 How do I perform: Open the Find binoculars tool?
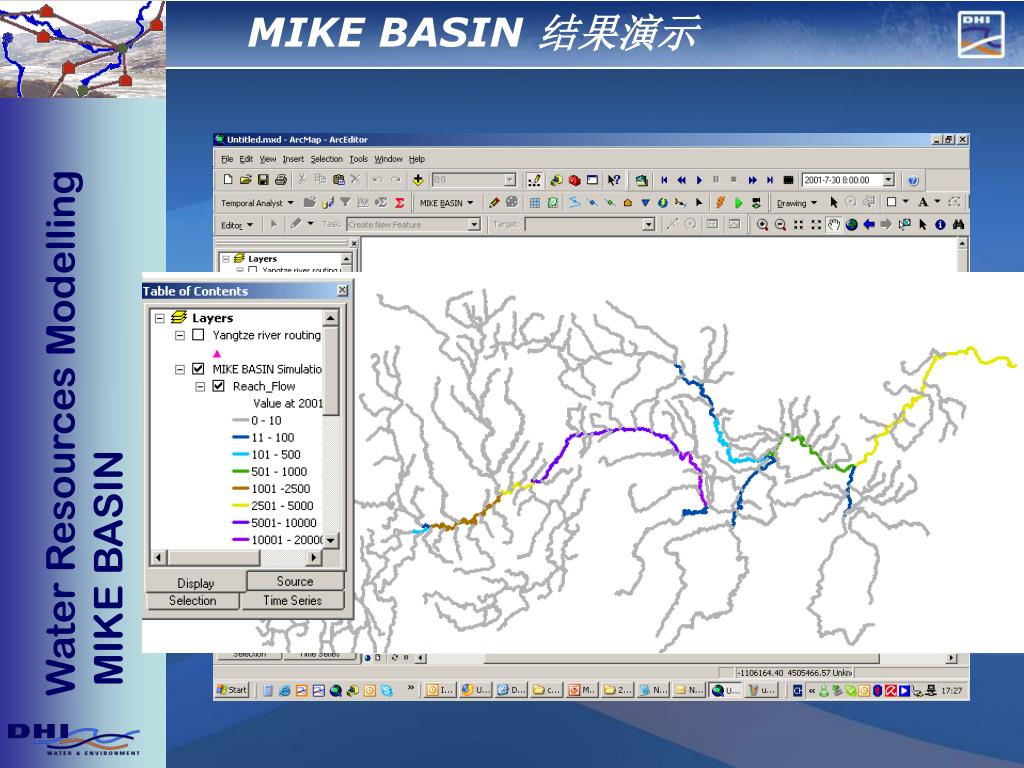pos(958,225)
